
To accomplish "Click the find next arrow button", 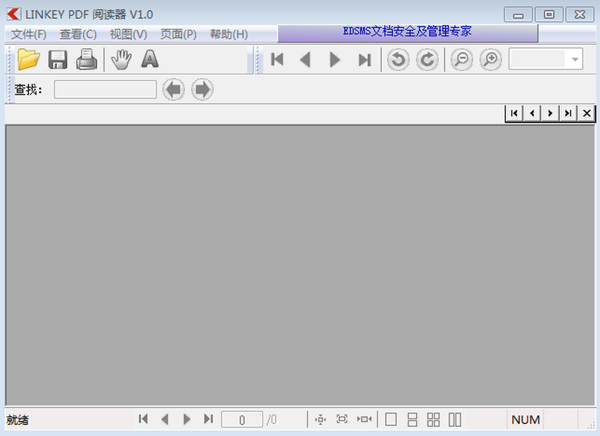I will [202, 90].
